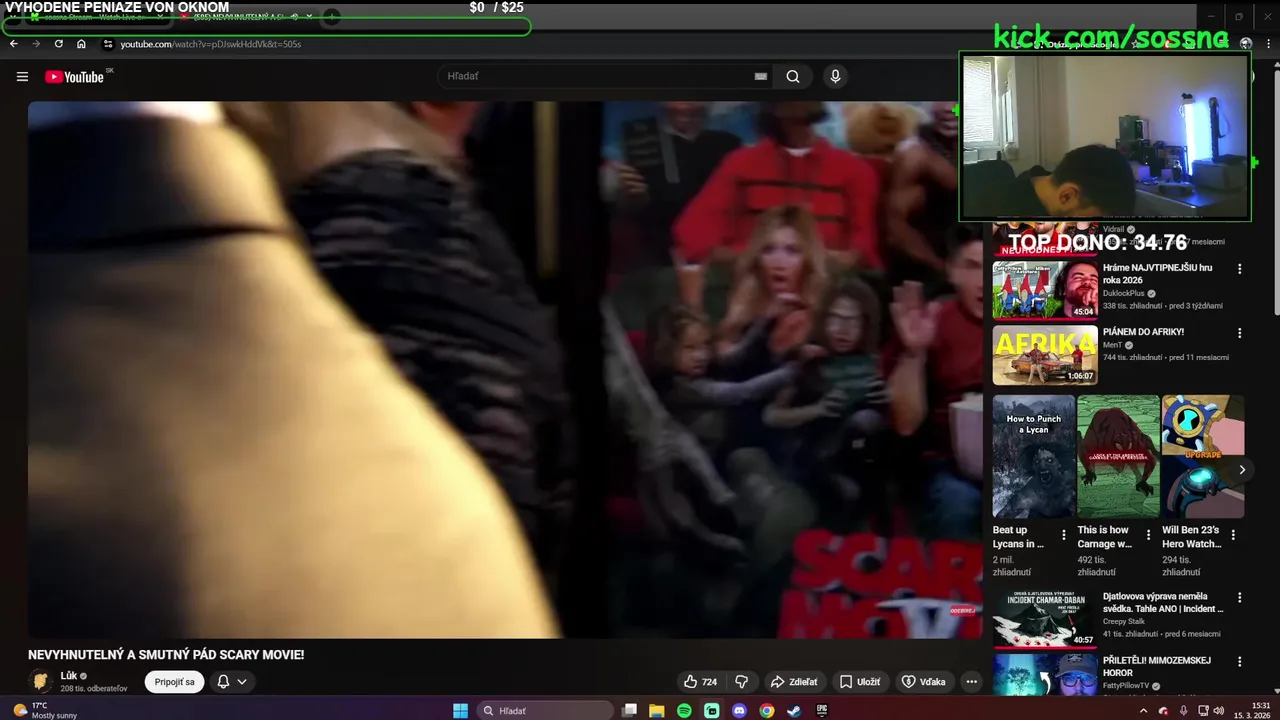Open the green Kick app in taskbar
This screenshot has height=720, width=1280.
(712, 711)
